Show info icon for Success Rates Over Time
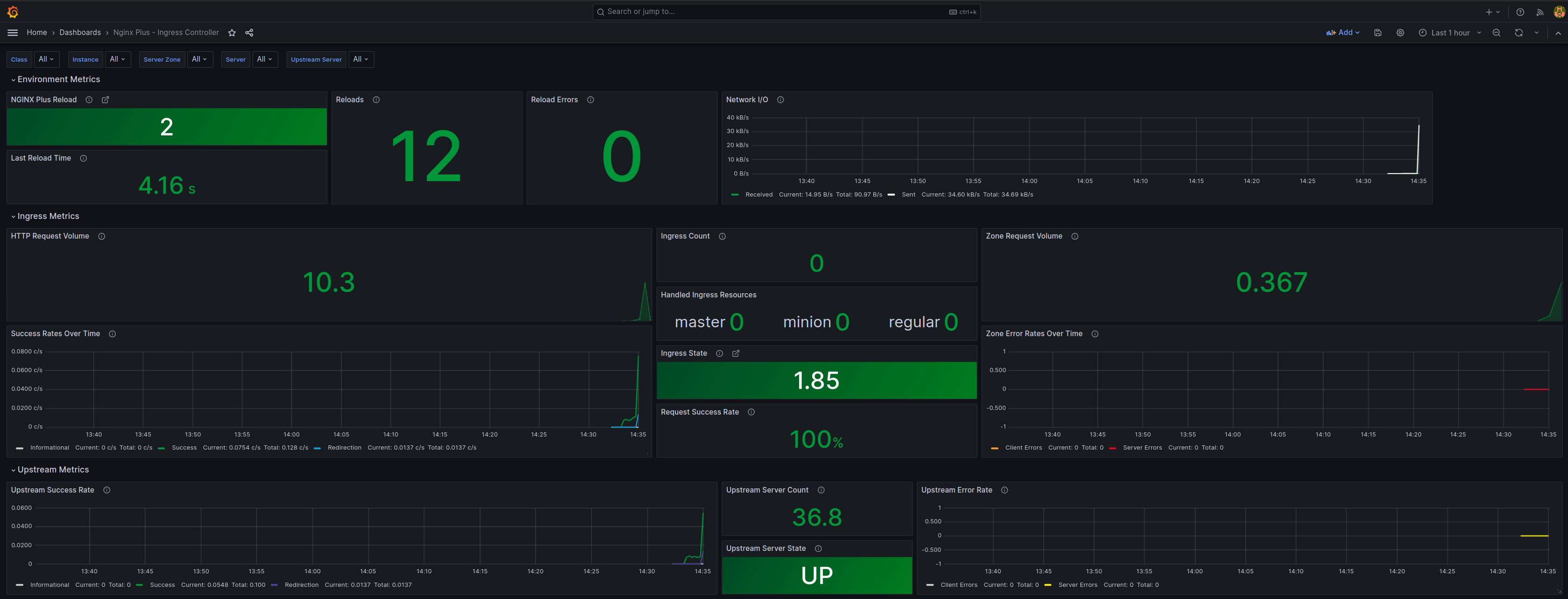This screenshot has width=1568, height=599. [x=112, y=334]
